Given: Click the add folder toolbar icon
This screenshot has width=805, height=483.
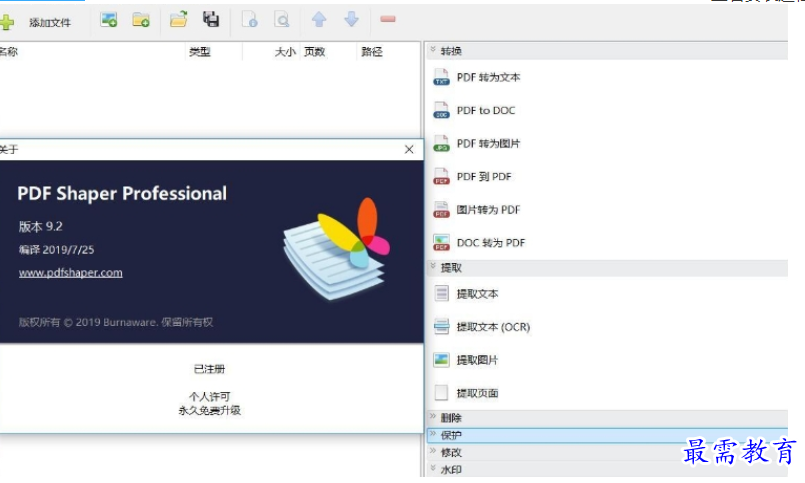Looking at the screenshot, I should [141, 20].
